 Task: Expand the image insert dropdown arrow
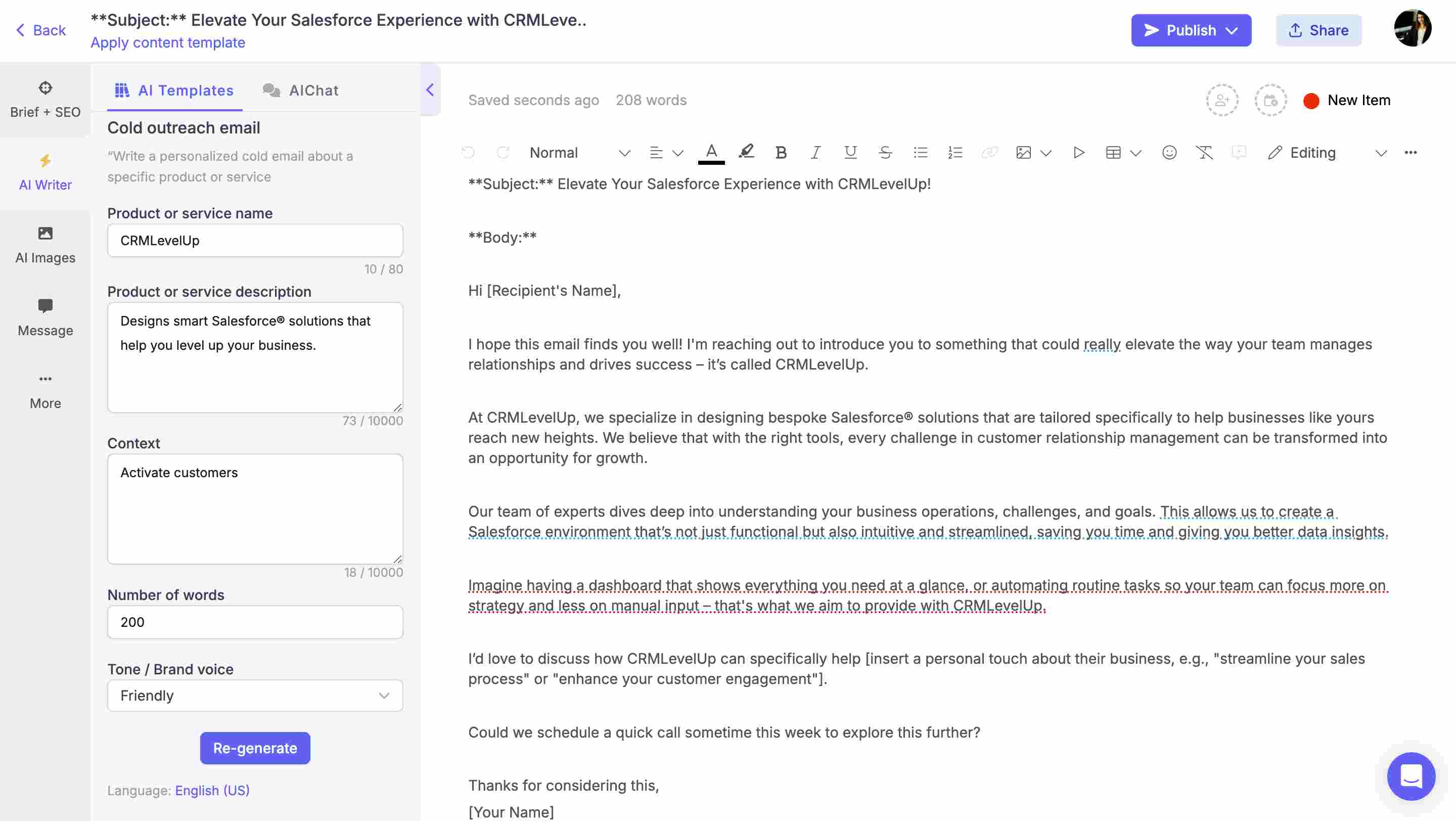coord(1045,153)
